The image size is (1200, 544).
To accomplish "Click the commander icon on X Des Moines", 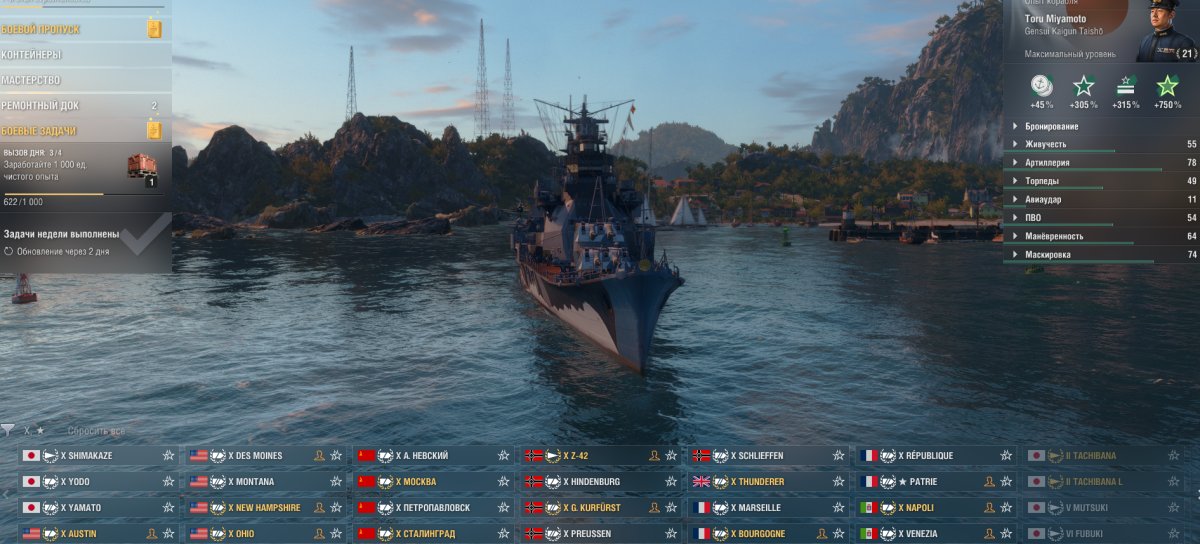I will click(x=319, y=455).
